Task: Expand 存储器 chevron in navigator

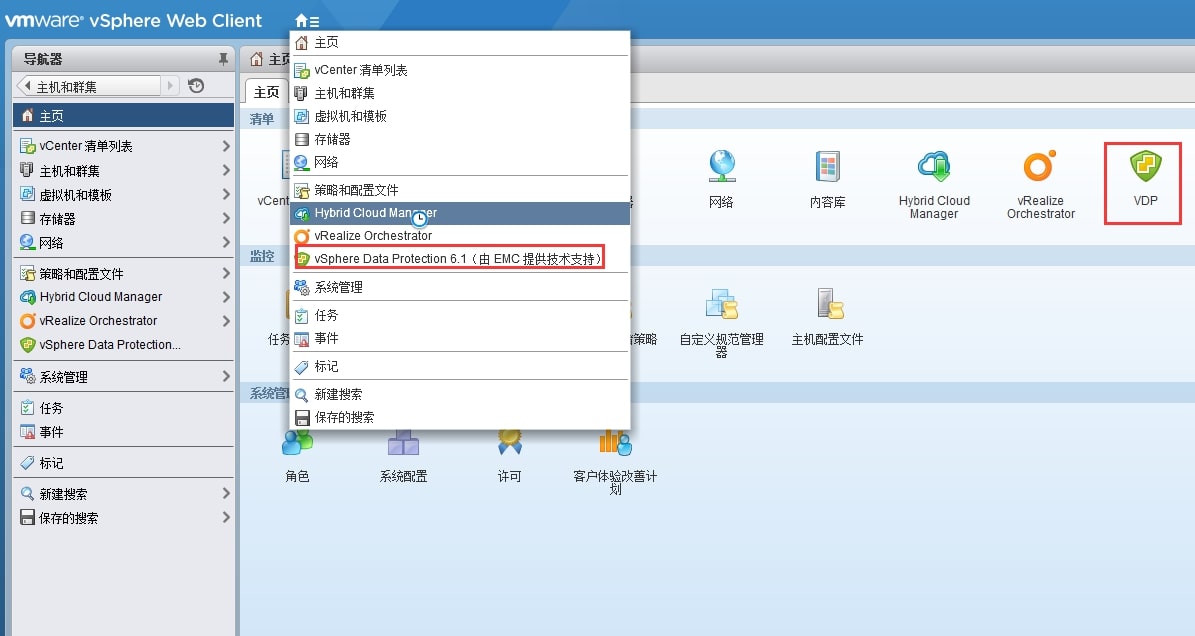Action: [226, 219]
